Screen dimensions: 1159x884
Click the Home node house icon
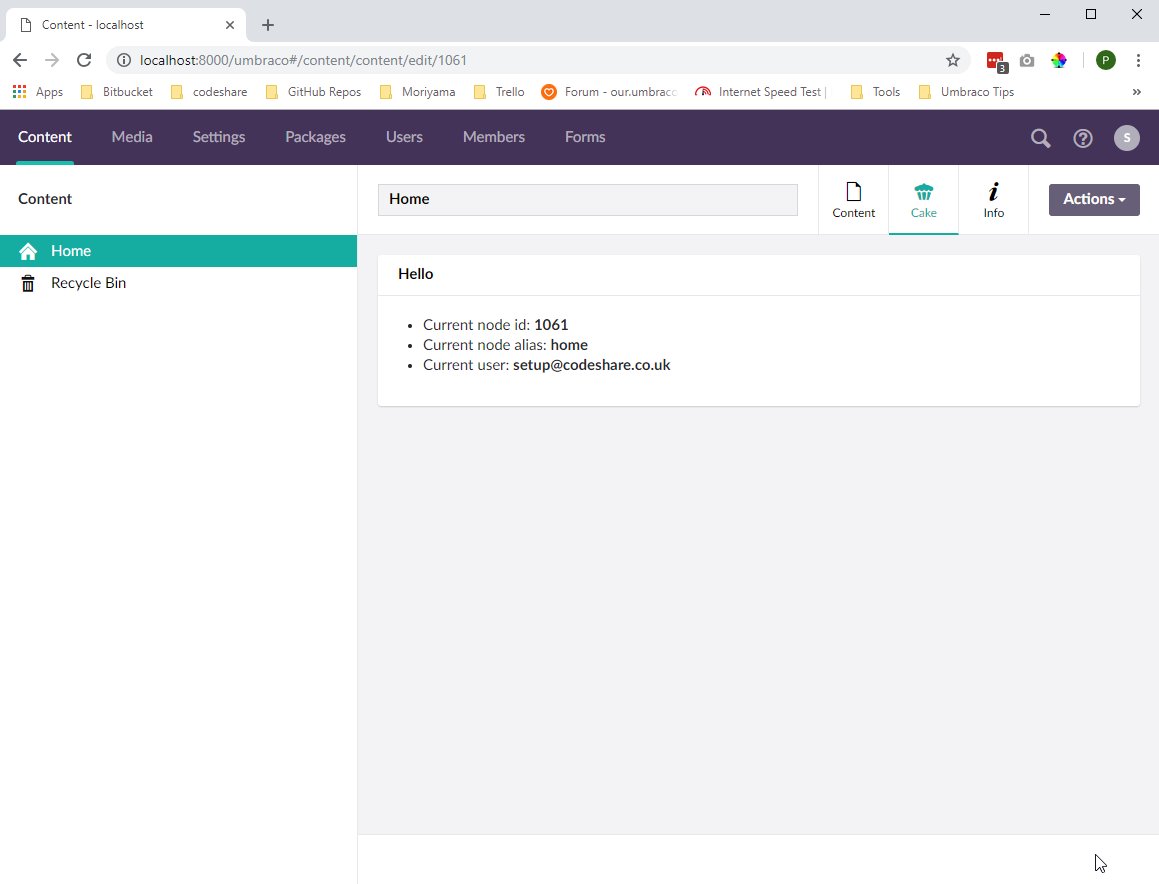point(27,250)
